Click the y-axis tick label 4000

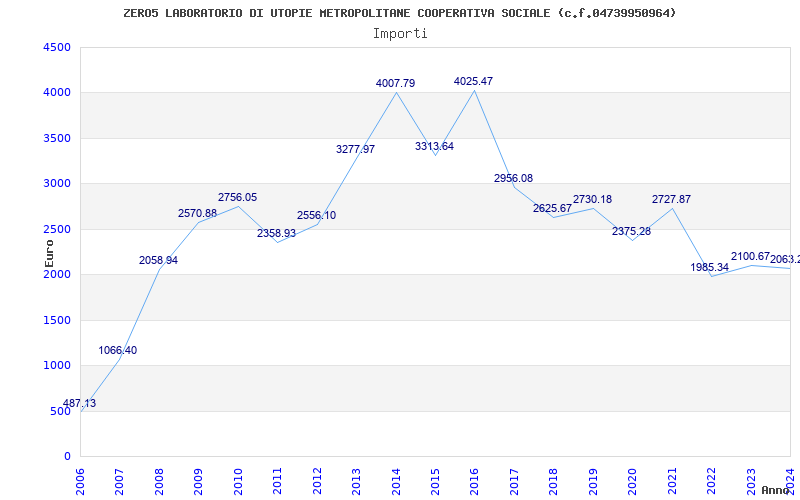(57, 93)
